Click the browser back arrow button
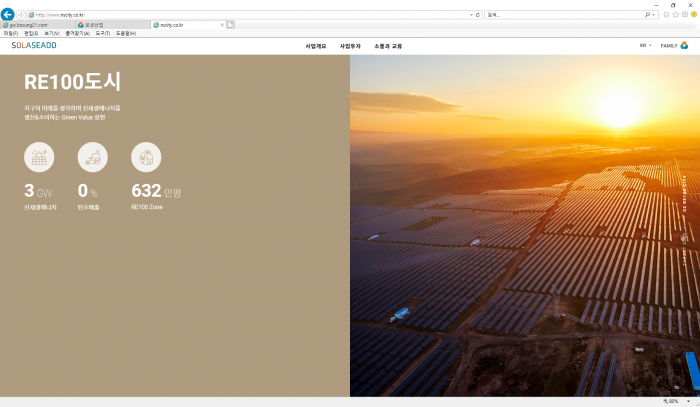The width and height of the screenshot is (700, 407). [8, 14]
